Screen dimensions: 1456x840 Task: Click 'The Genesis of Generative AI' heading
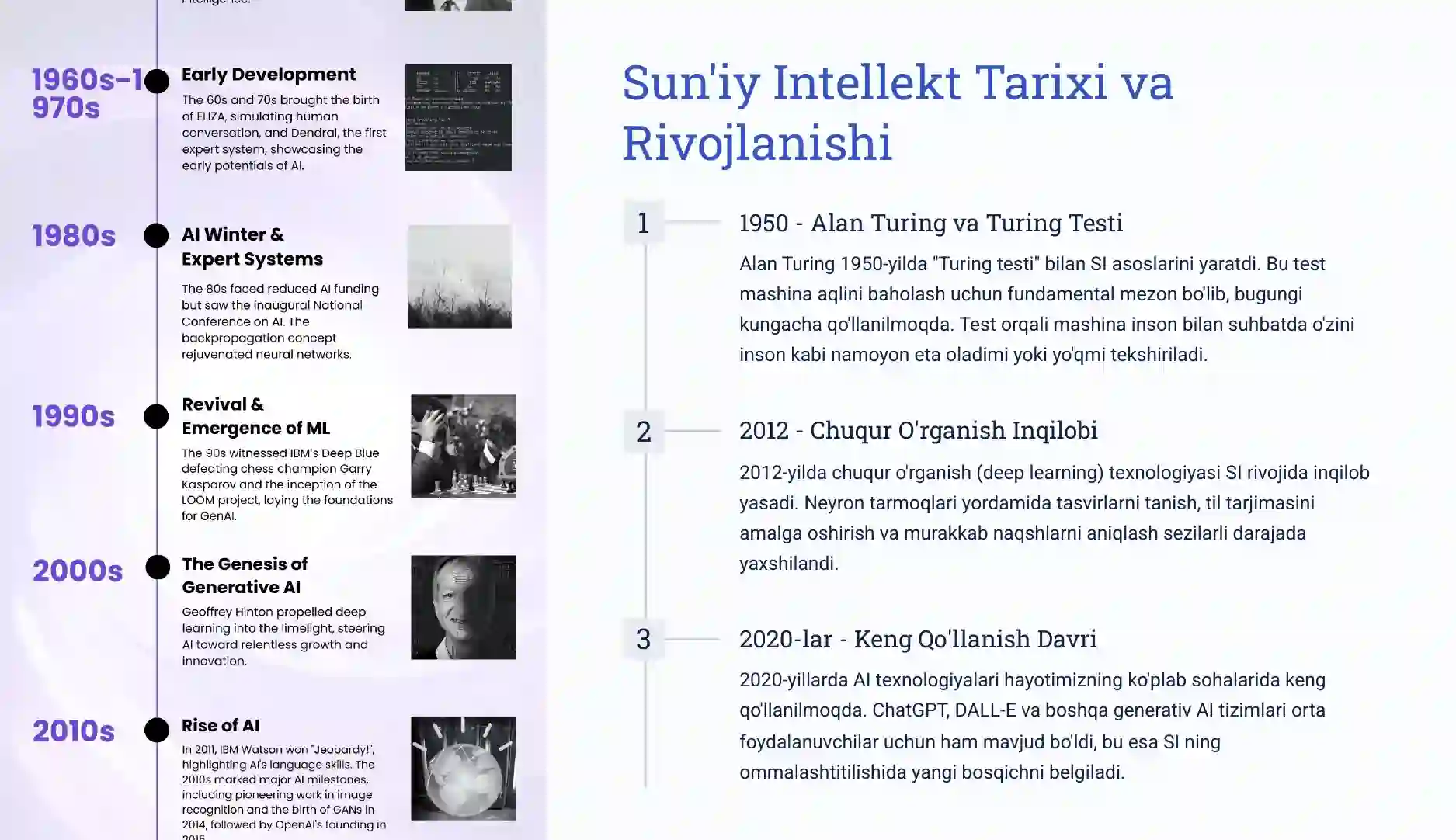coord(245,575)
